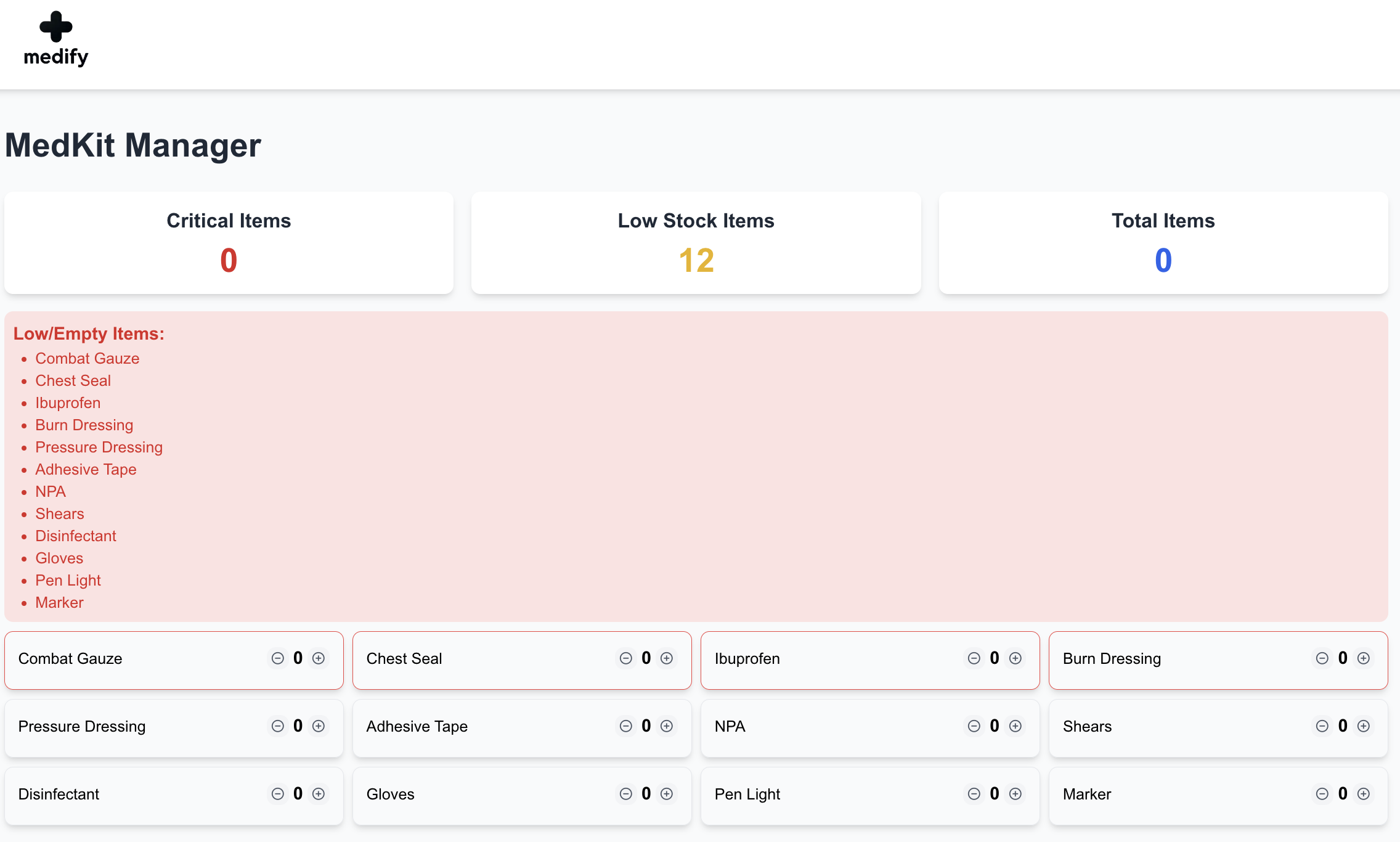
Task: Click minus icon for Burn Dressing
Action: pyautogui.click(x=1322, y=658)
